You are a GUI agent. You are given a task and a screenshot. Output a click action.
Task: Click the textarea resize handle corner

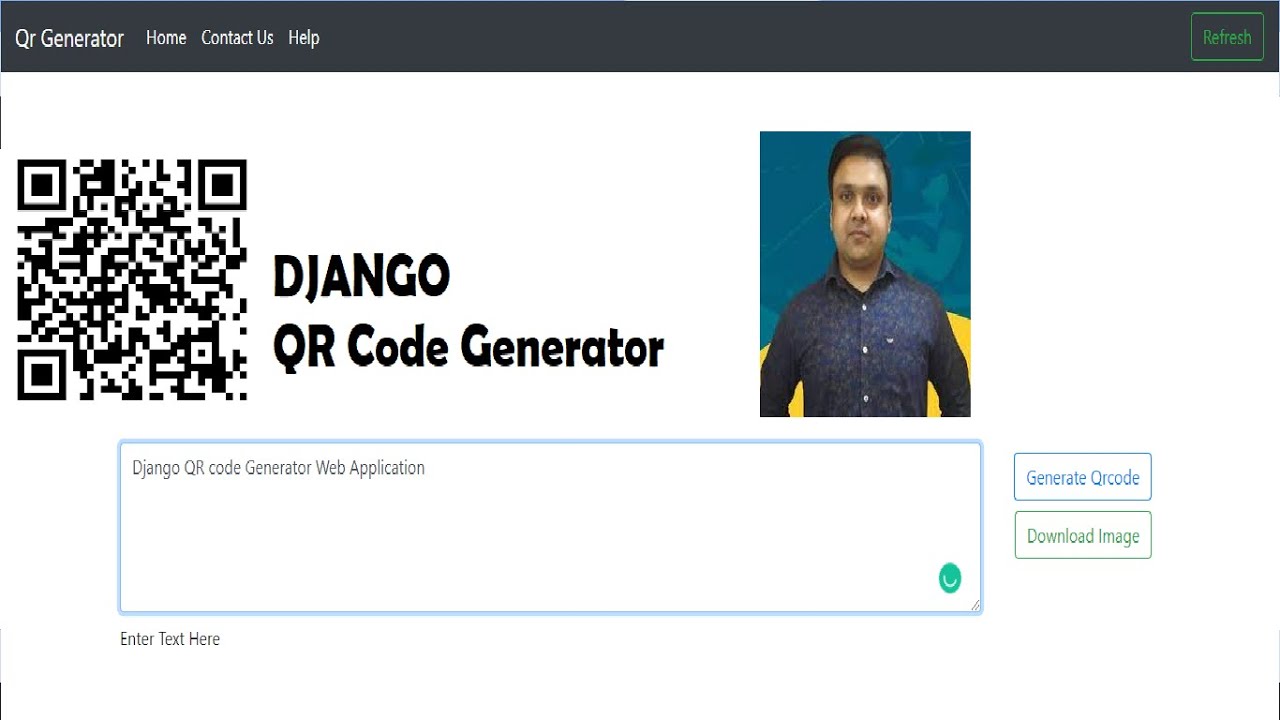tap(975, 605)
